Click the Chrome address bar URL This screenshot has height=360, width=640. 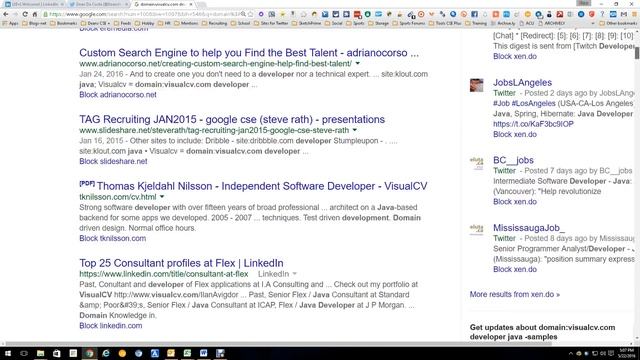(143, 14)
